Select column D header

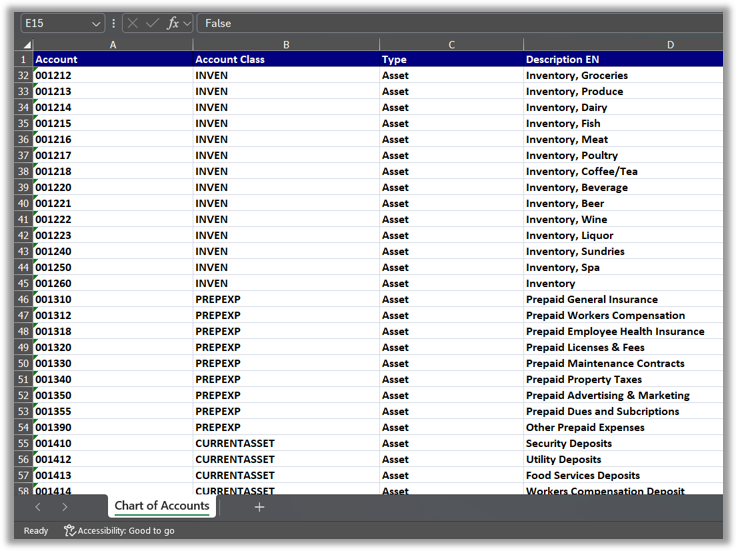pos(670,44)
